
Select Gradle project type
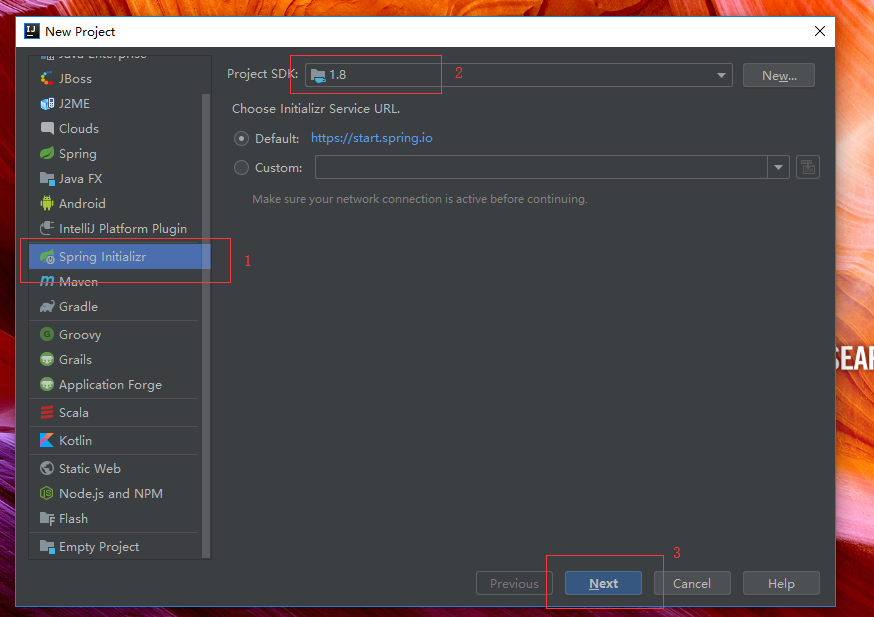point(120,307)
